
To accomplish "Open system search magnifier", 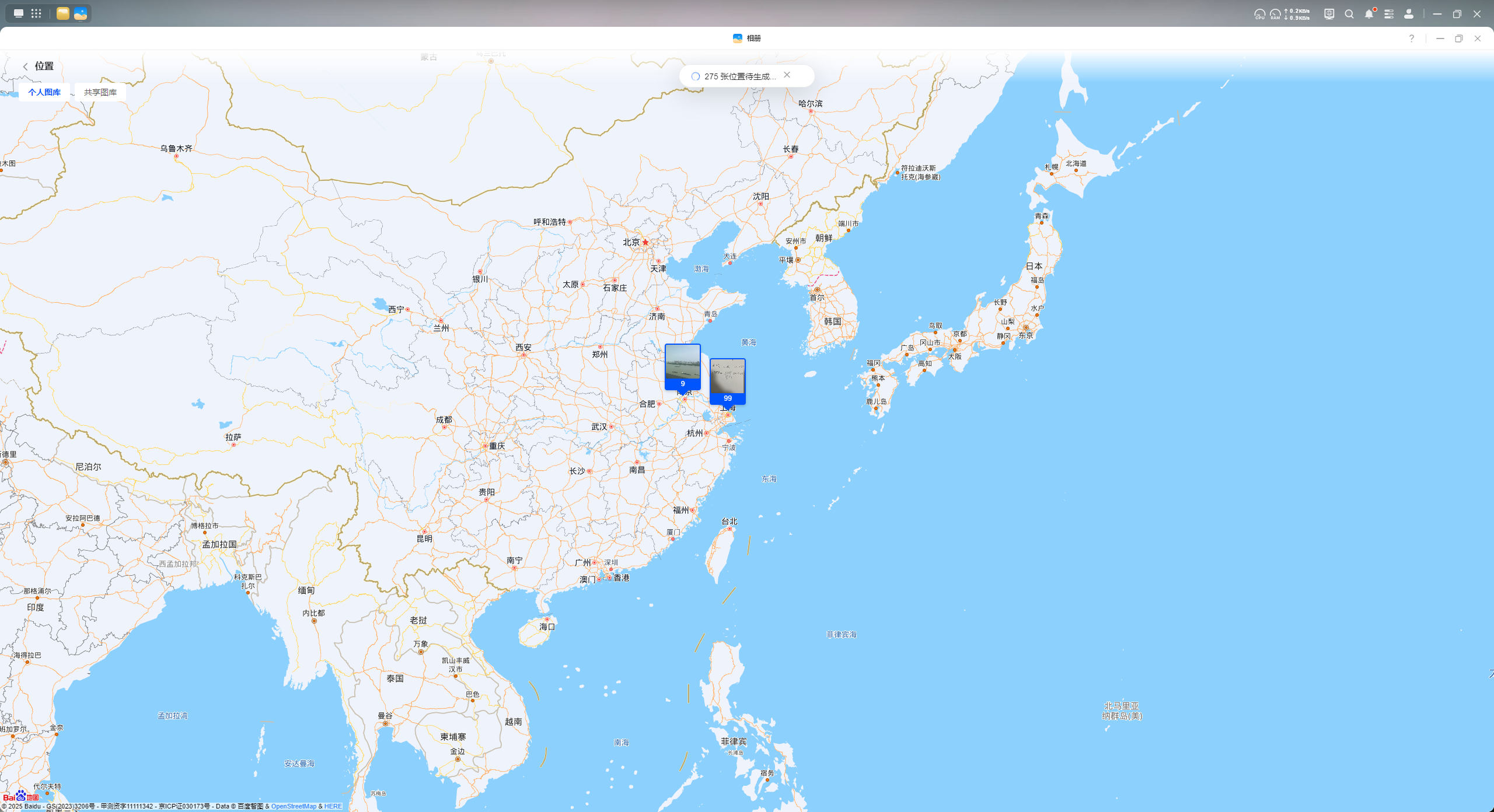I will pyautogui.click(x=1349, y=14).
